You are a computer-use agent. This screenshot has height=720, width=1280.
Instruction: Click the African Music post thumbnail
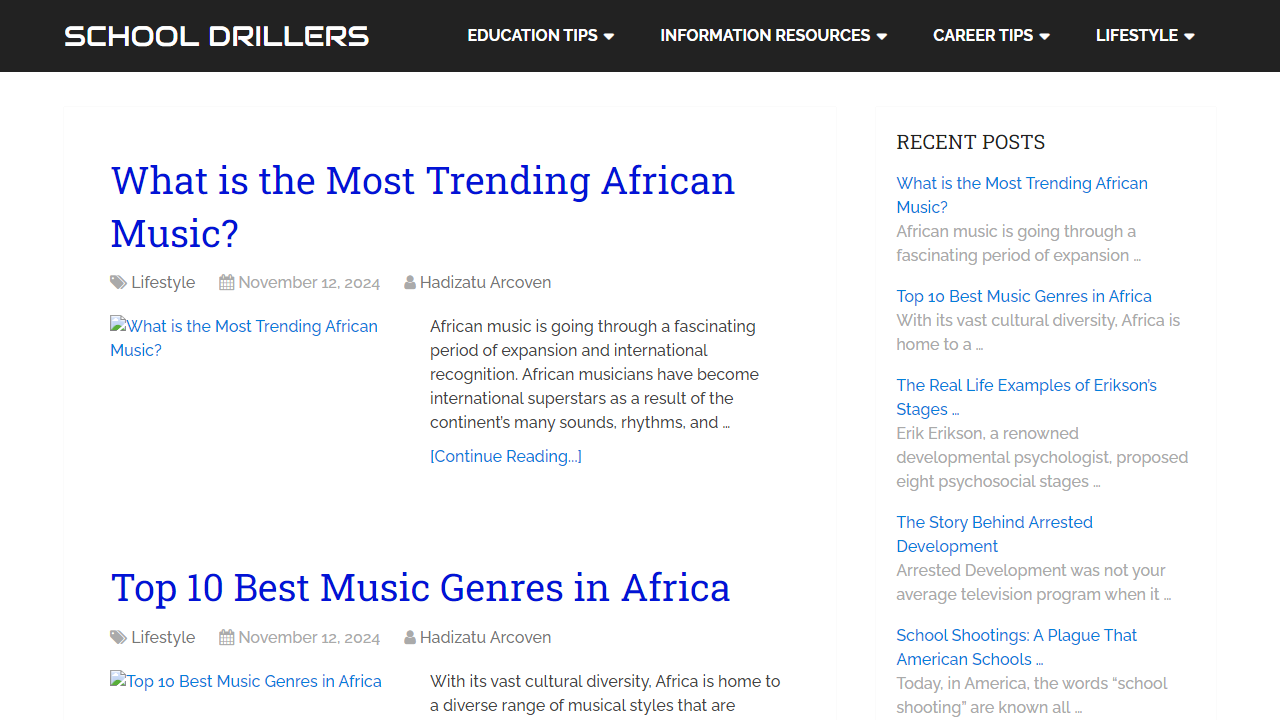[244, 338]
